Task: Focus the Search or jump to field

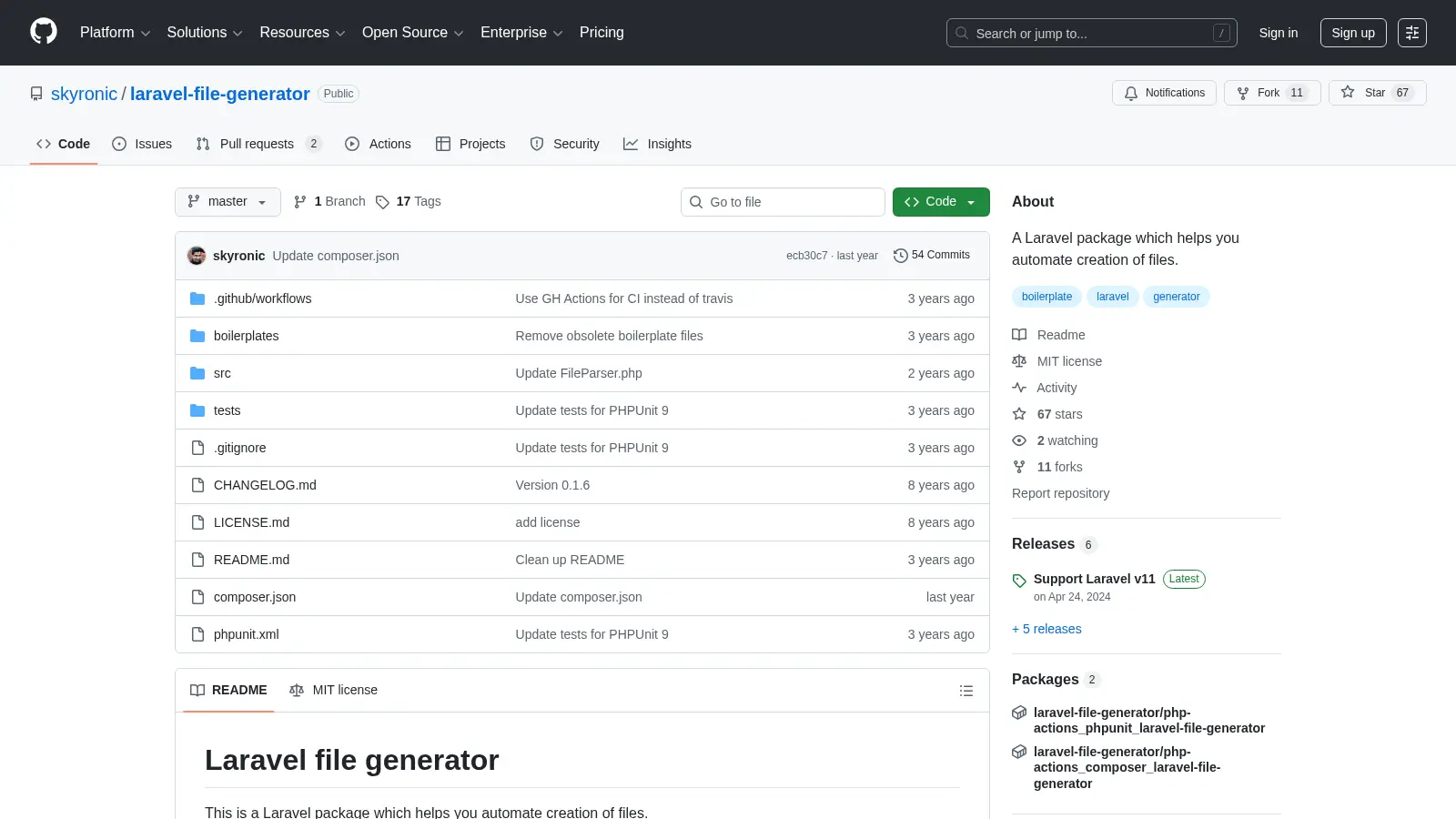Action: [x=1091, y=33]
